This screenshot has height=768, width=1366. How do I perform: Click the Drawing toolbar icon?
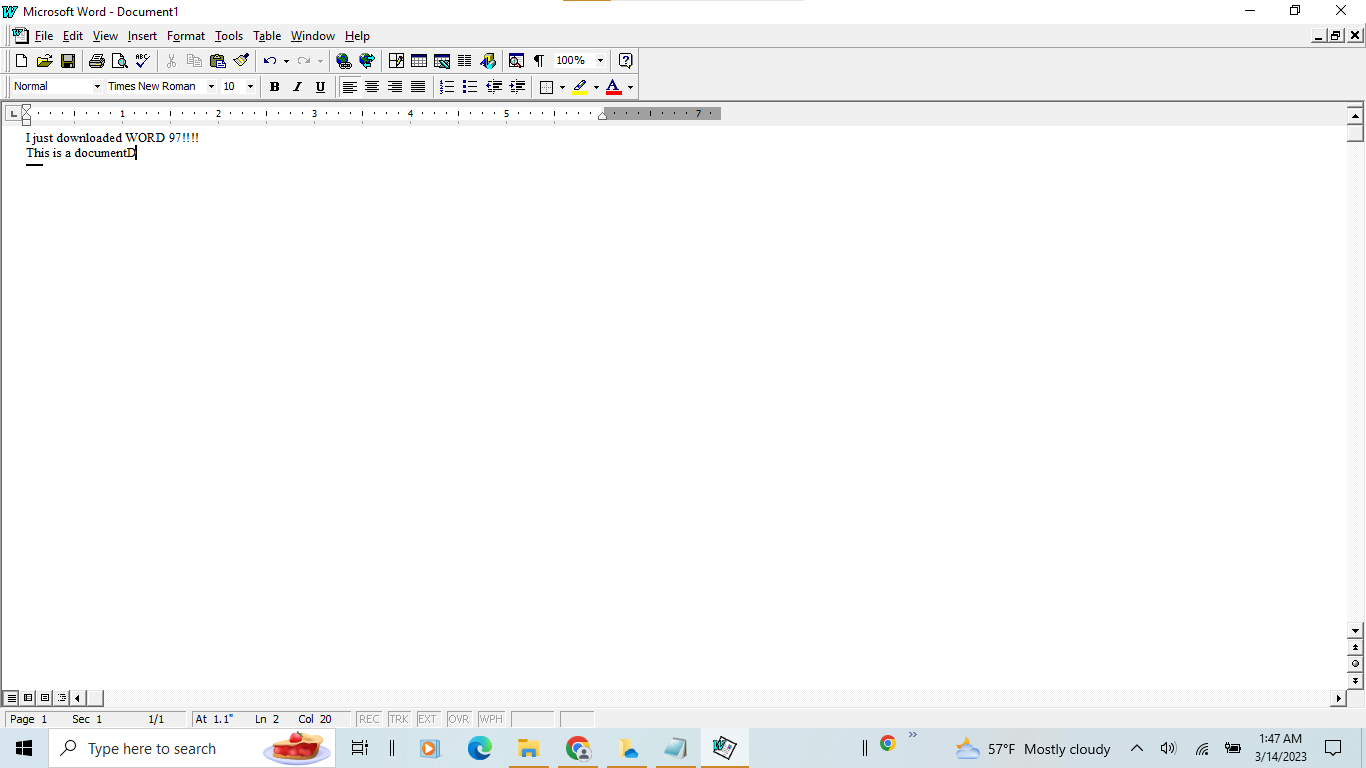[x=488, y=60]
